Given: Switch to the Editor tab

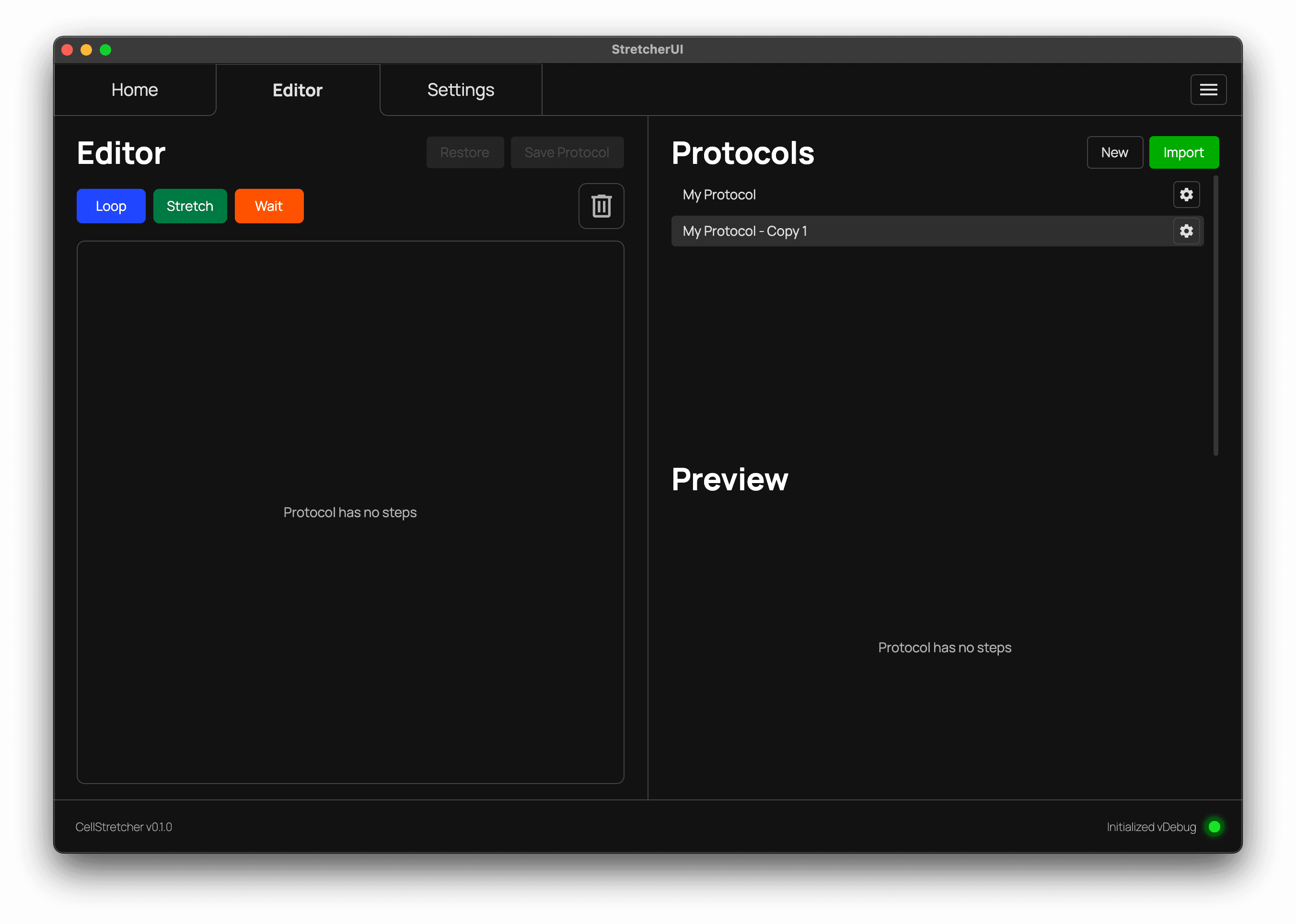Looking at the screenshot, I should click(298, 90).
